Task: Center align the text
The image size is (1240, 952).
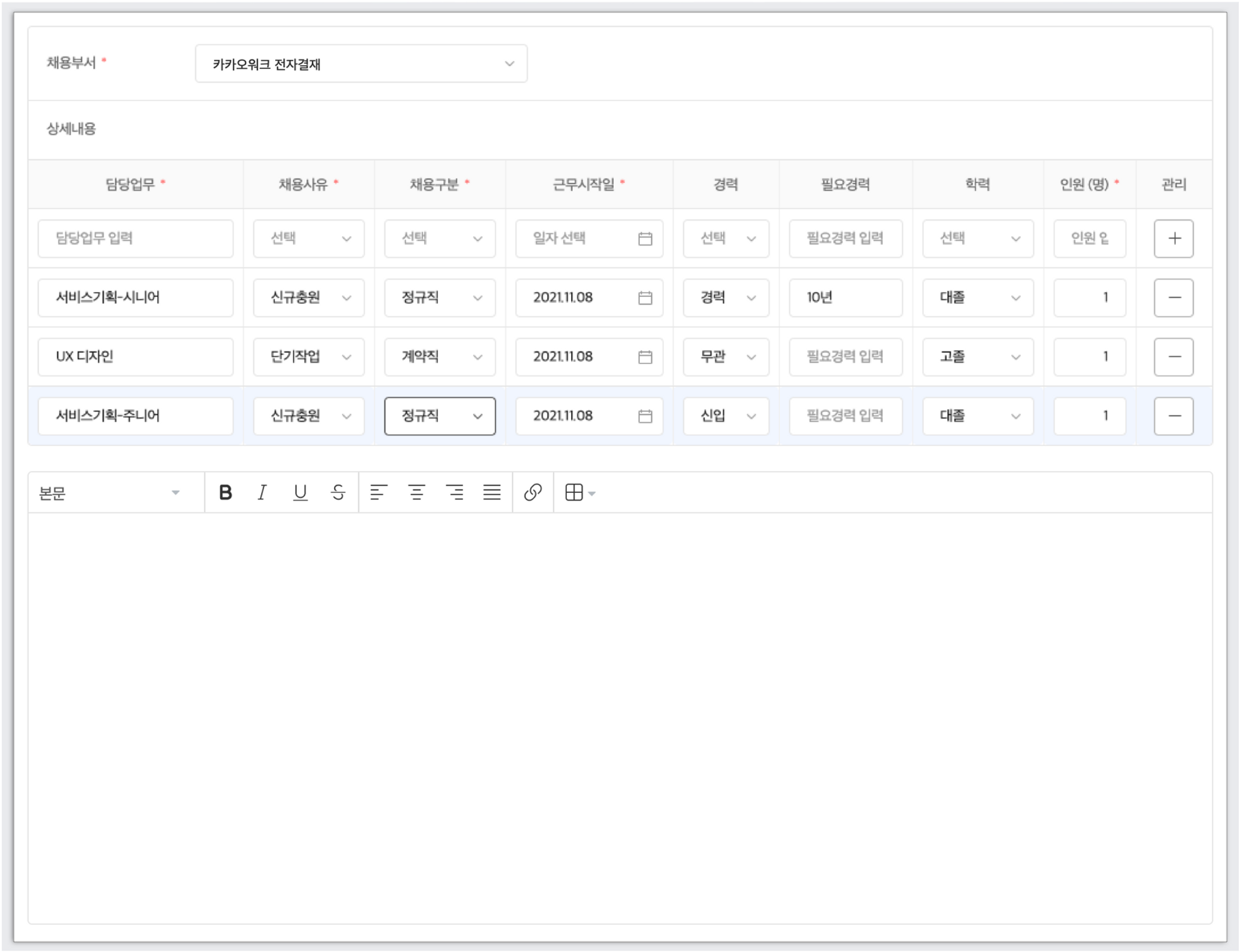Action: 417,493
